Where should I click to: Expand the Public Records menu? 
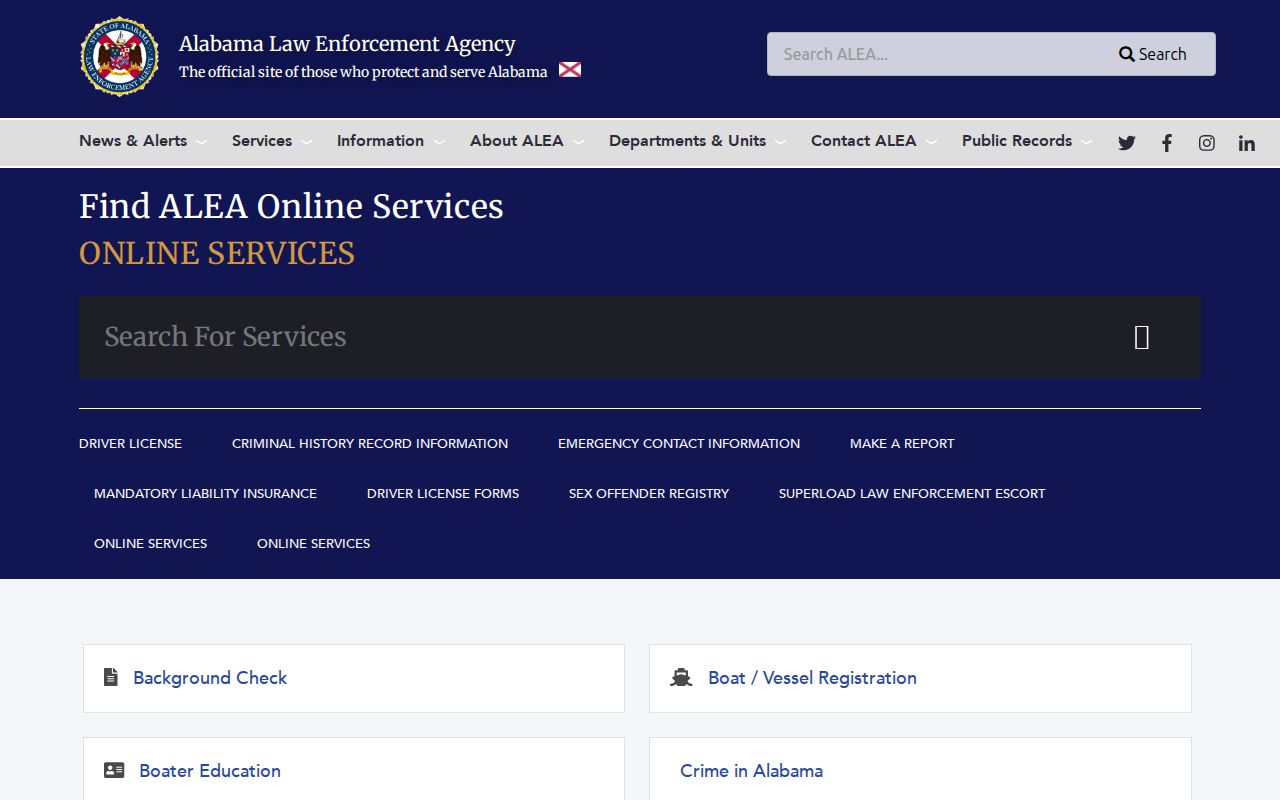pos(1027,141)
